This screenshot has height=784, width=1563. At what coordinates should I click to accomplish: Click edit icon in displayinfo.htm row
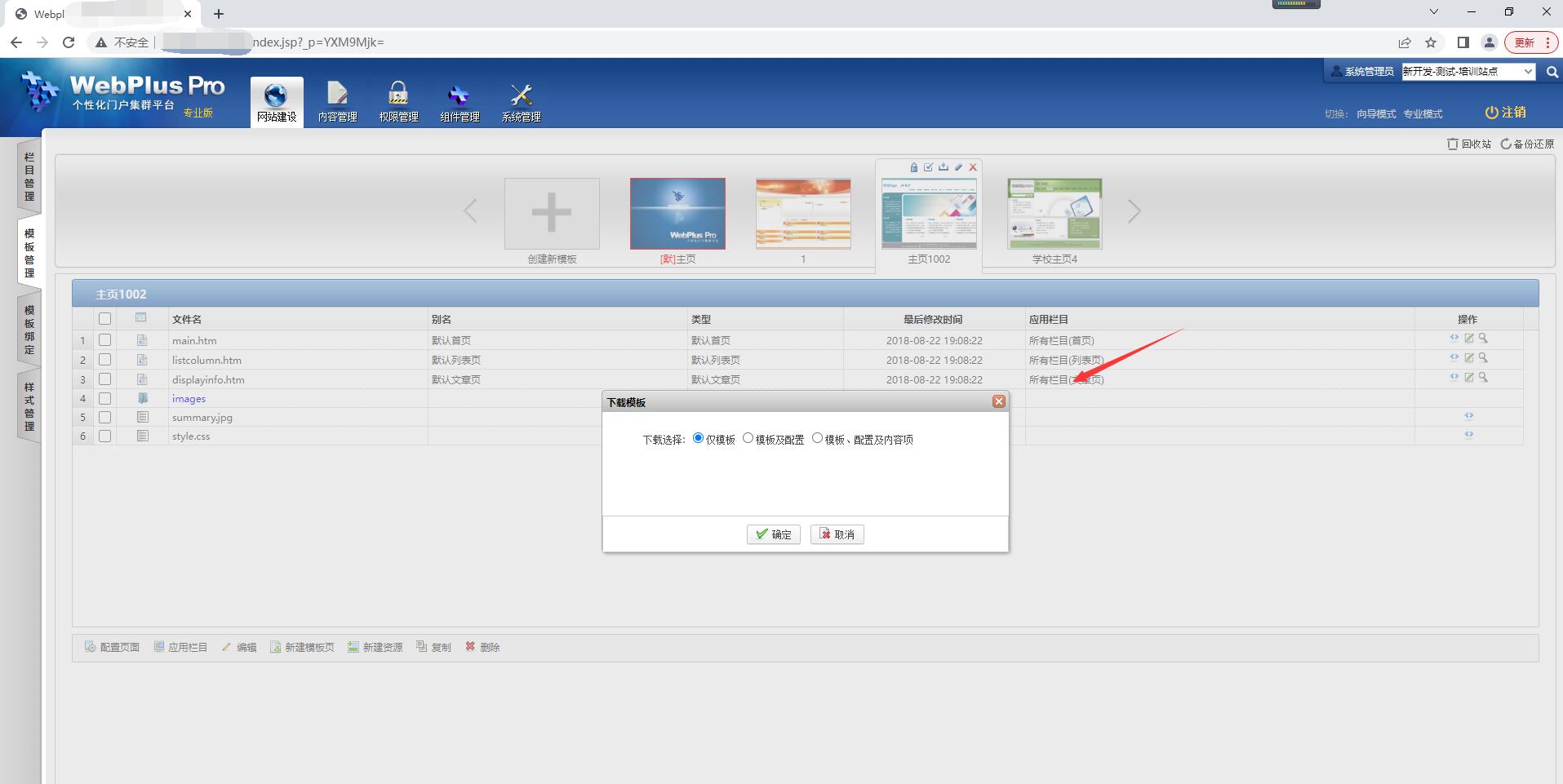click(1468, 378)
